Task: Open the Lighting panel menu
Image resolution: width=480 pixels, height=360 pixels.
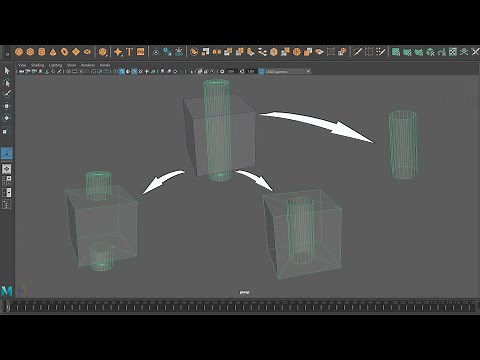Action: [x=55, y=65]
